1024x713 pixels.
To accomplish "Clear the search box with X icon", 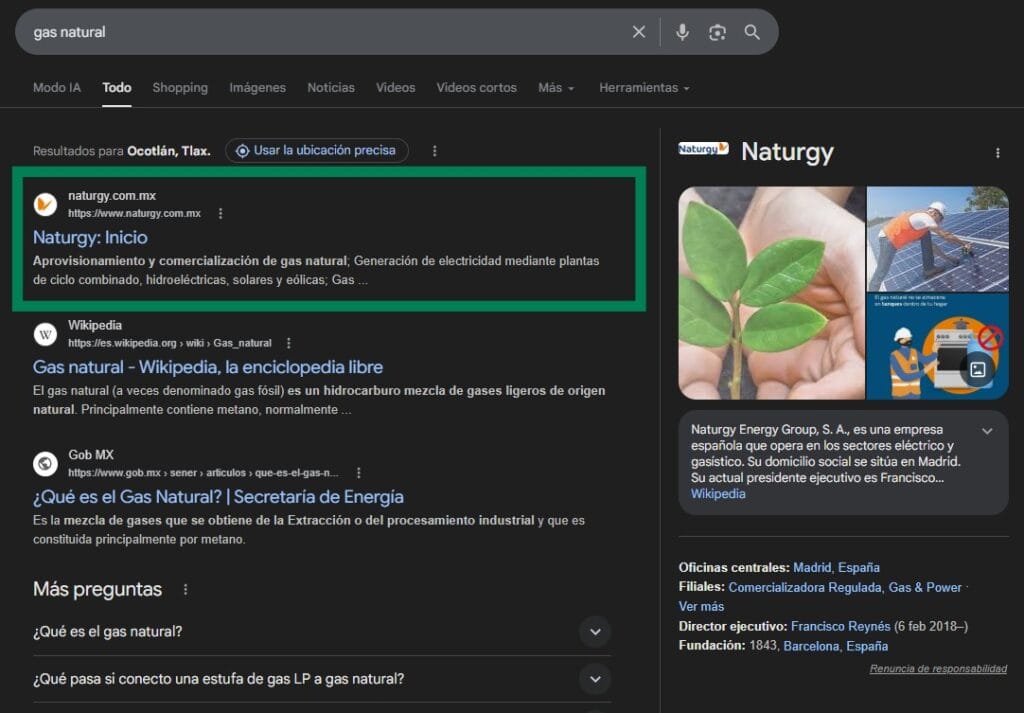I will coord(639,32).
